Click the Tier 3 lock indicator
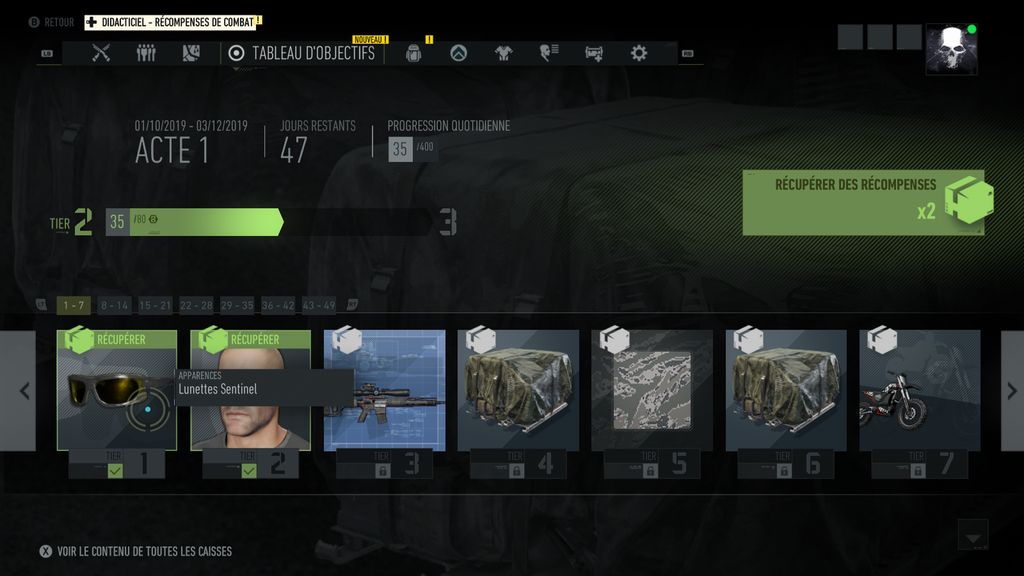Screen dimensions: 1024x576 click(x=383, y=470)
